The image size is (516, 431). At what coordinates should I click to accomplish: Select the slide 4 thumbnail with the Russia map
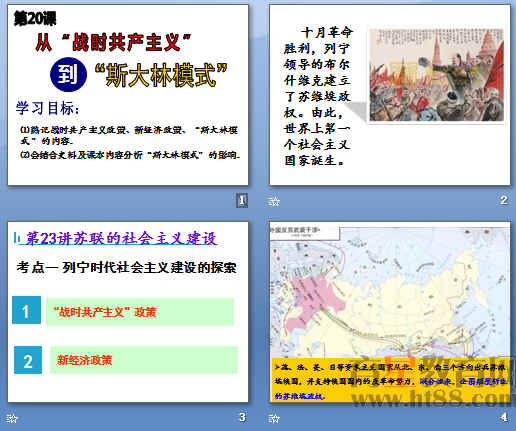[390, 312]
